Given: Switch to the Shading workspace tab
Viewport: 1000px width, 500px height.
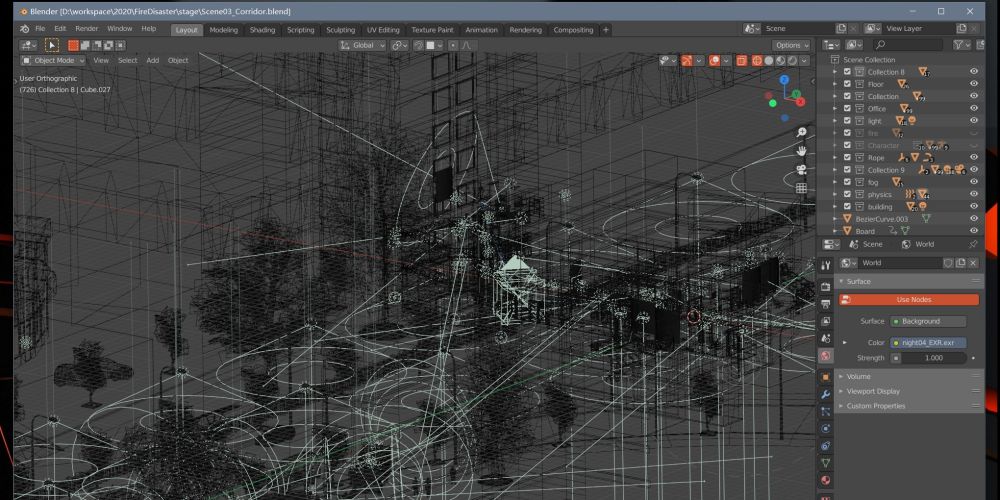Looking at the screenshot, I should point(262,30).
